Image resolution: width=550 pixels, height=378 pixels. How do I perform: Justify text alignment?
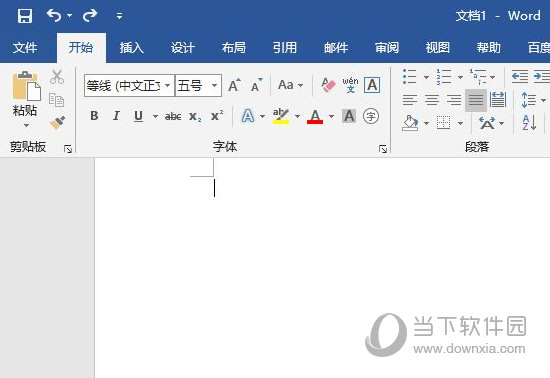pyautogui.click(x=476, y=100)
